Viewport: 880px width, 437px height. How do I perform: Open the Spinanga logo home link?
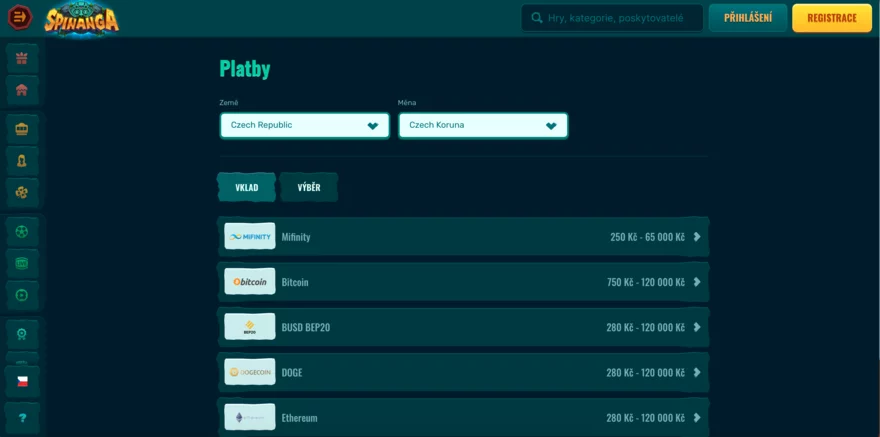point(82,19)
